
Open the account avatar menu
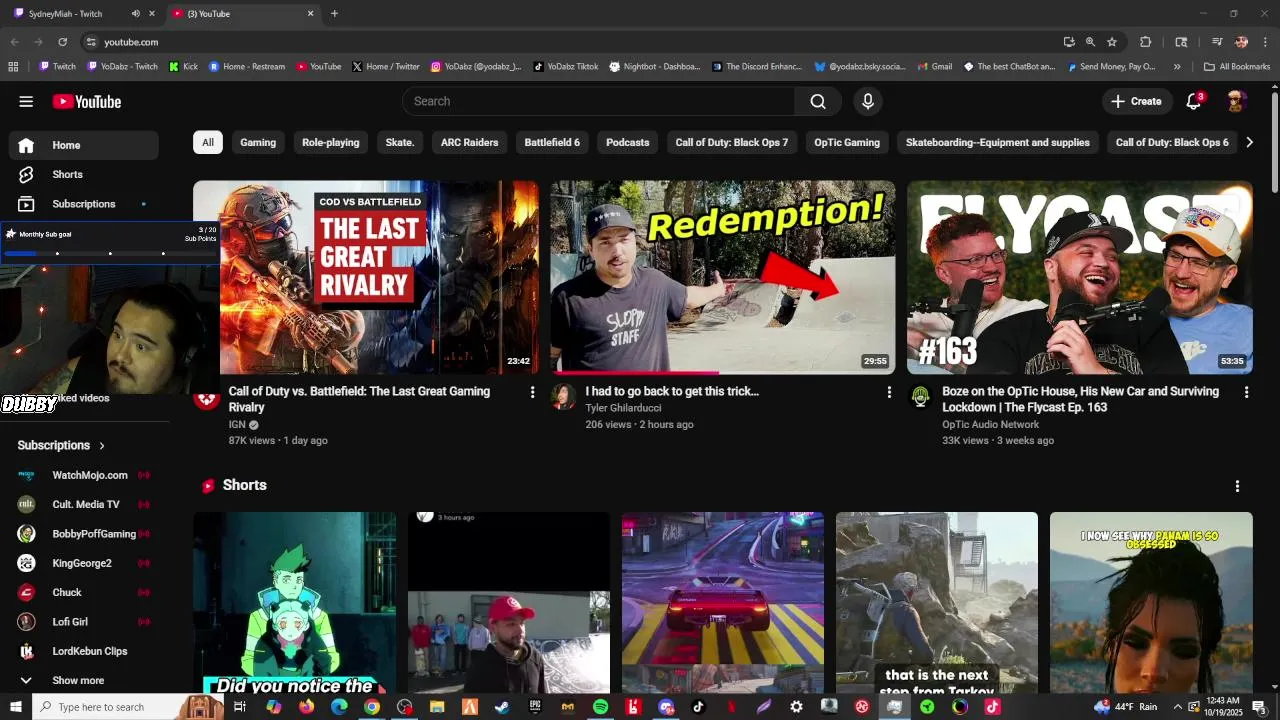tap(1236, 101)
